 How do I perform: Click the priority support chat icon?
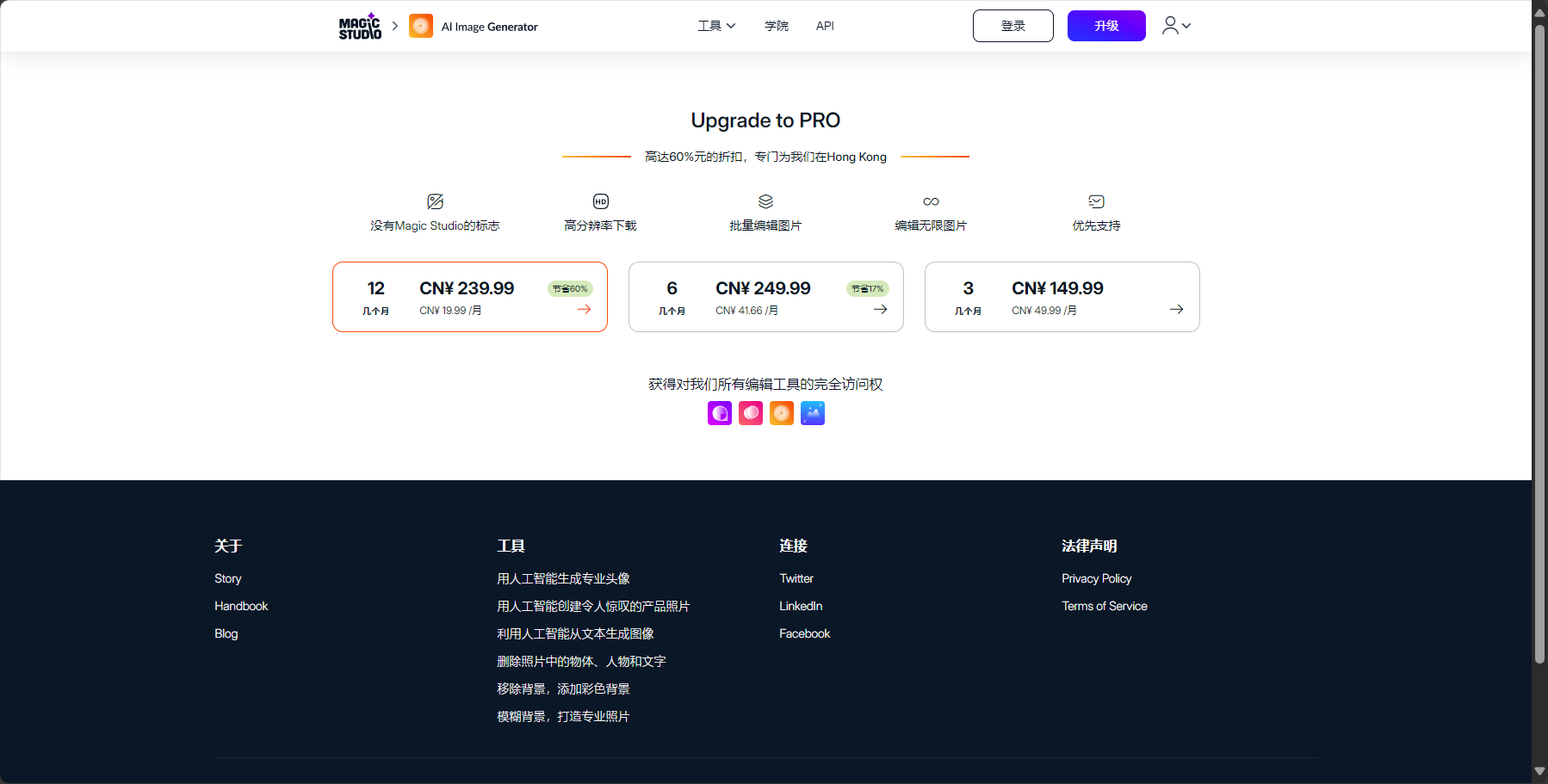(x=1096, y=201)
